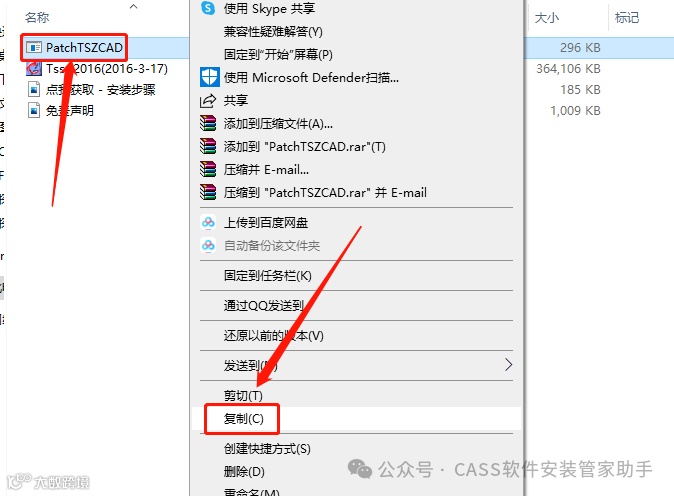674x496 pixels.
Task: Select 固定到任务栏(K) option
Action: click(x=267, y=276)
